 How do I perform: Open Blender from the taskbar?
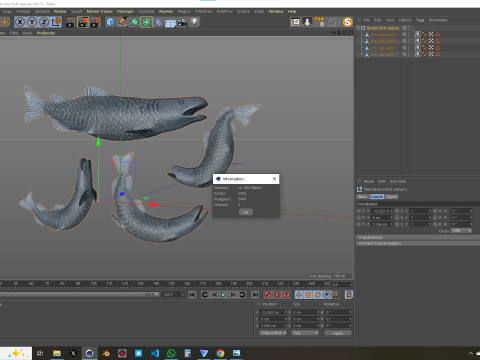pyautogui.click(x=106, y=353)
